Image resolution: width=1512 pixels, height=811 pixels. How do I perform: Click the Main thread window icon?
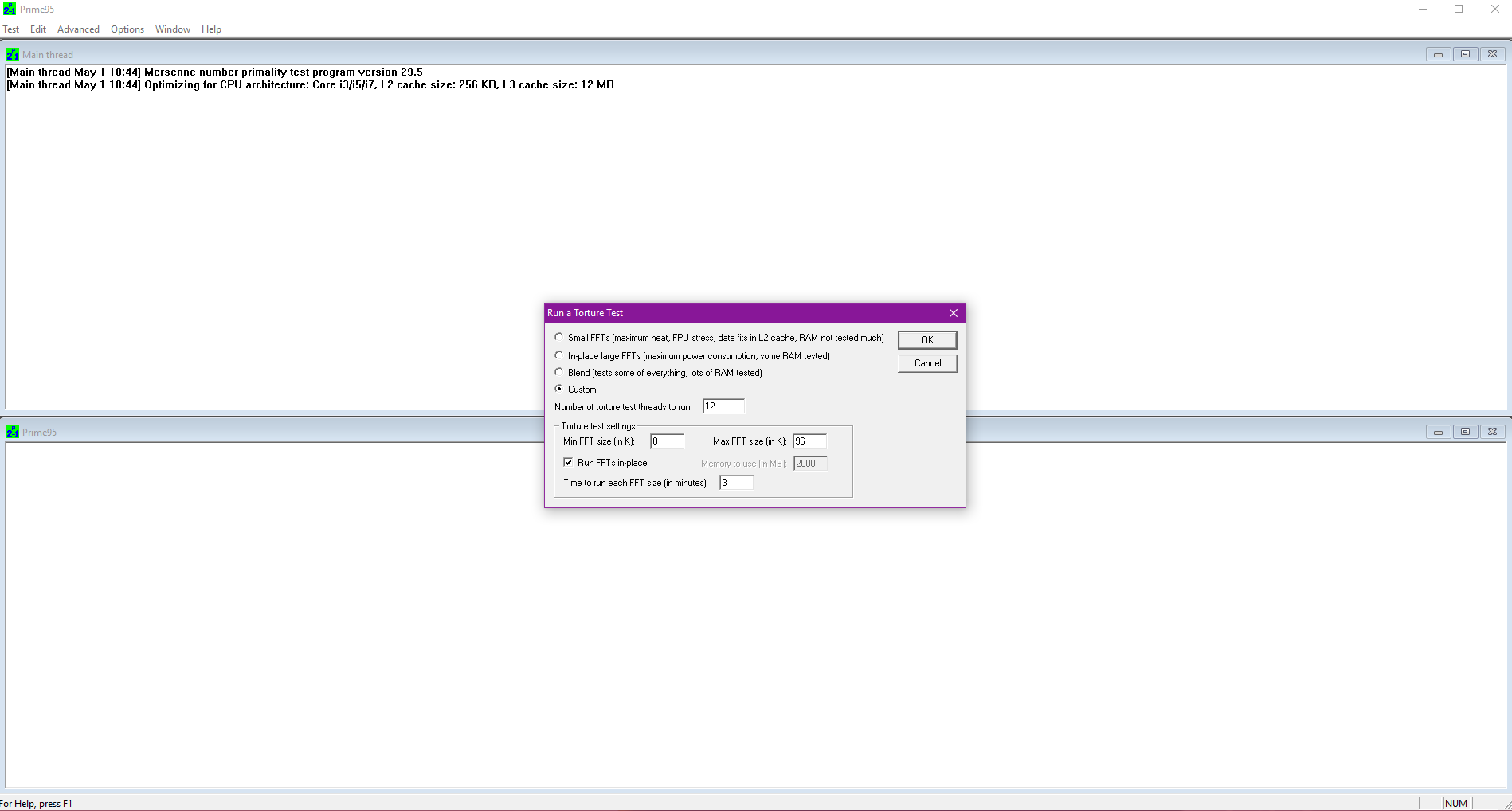[x=13, y=54]
